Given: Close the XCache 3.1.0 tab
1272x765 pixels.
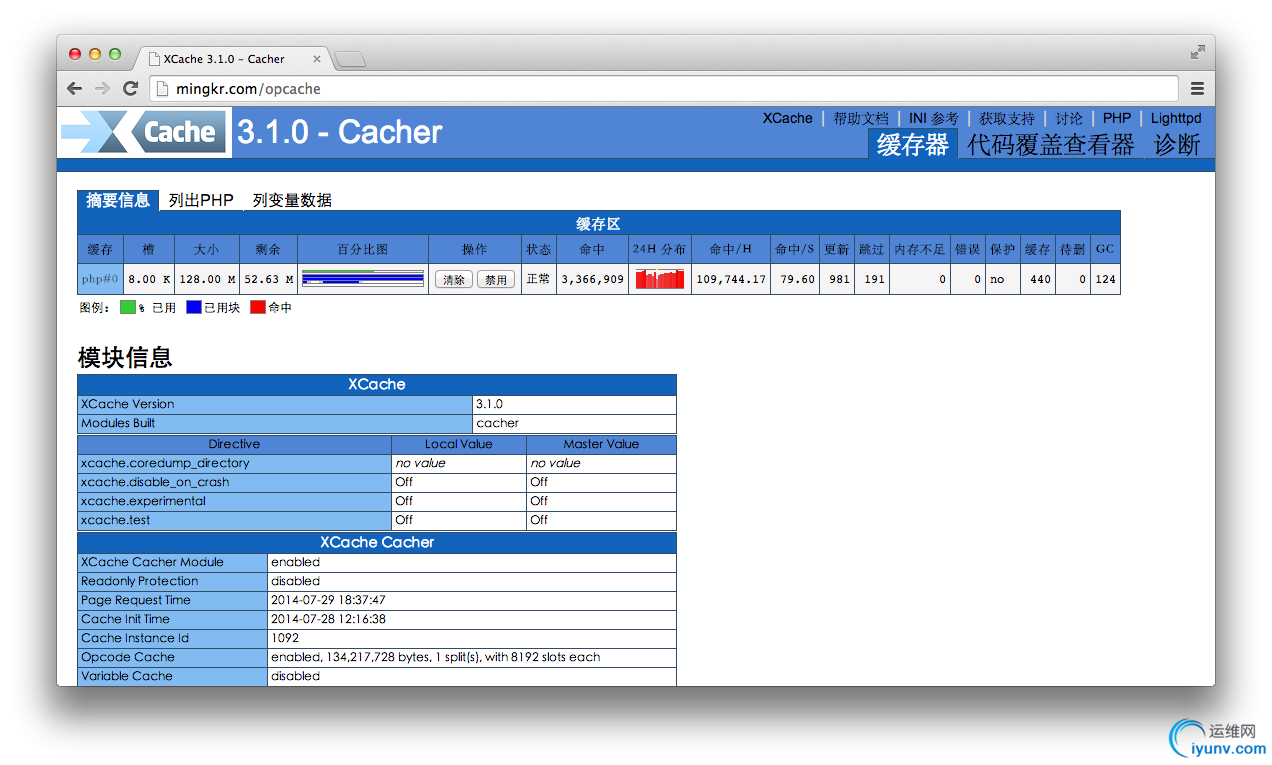Looking at the screenshot, I should point(317,59).
